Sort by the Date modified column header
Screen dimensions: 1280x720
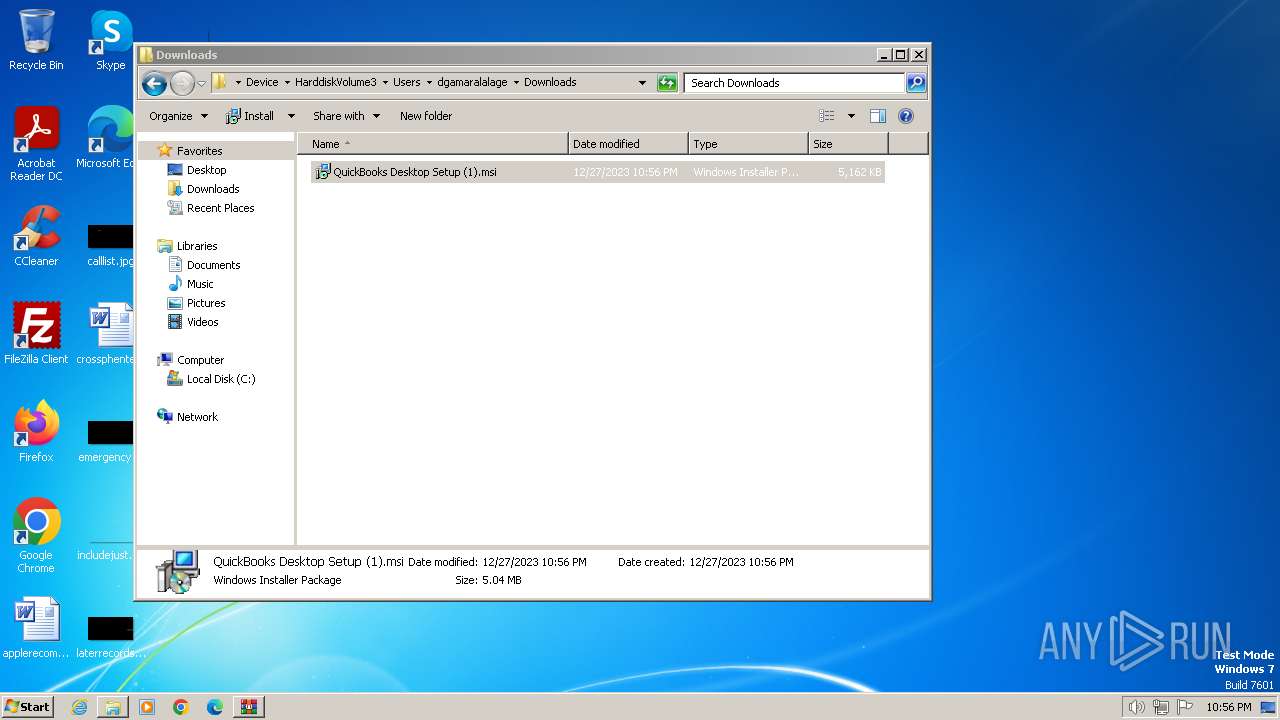pyautogui.click(x=628, y=144)
